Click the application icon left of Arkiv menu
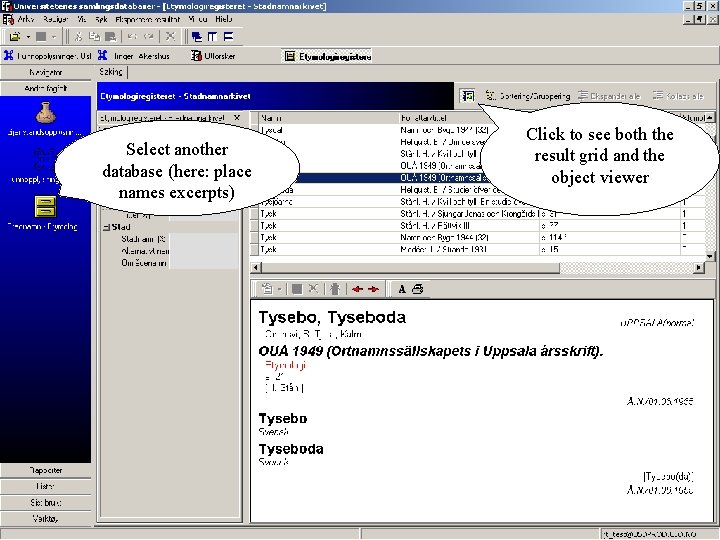This screenshot has height=540, width=720. [8, 19]
